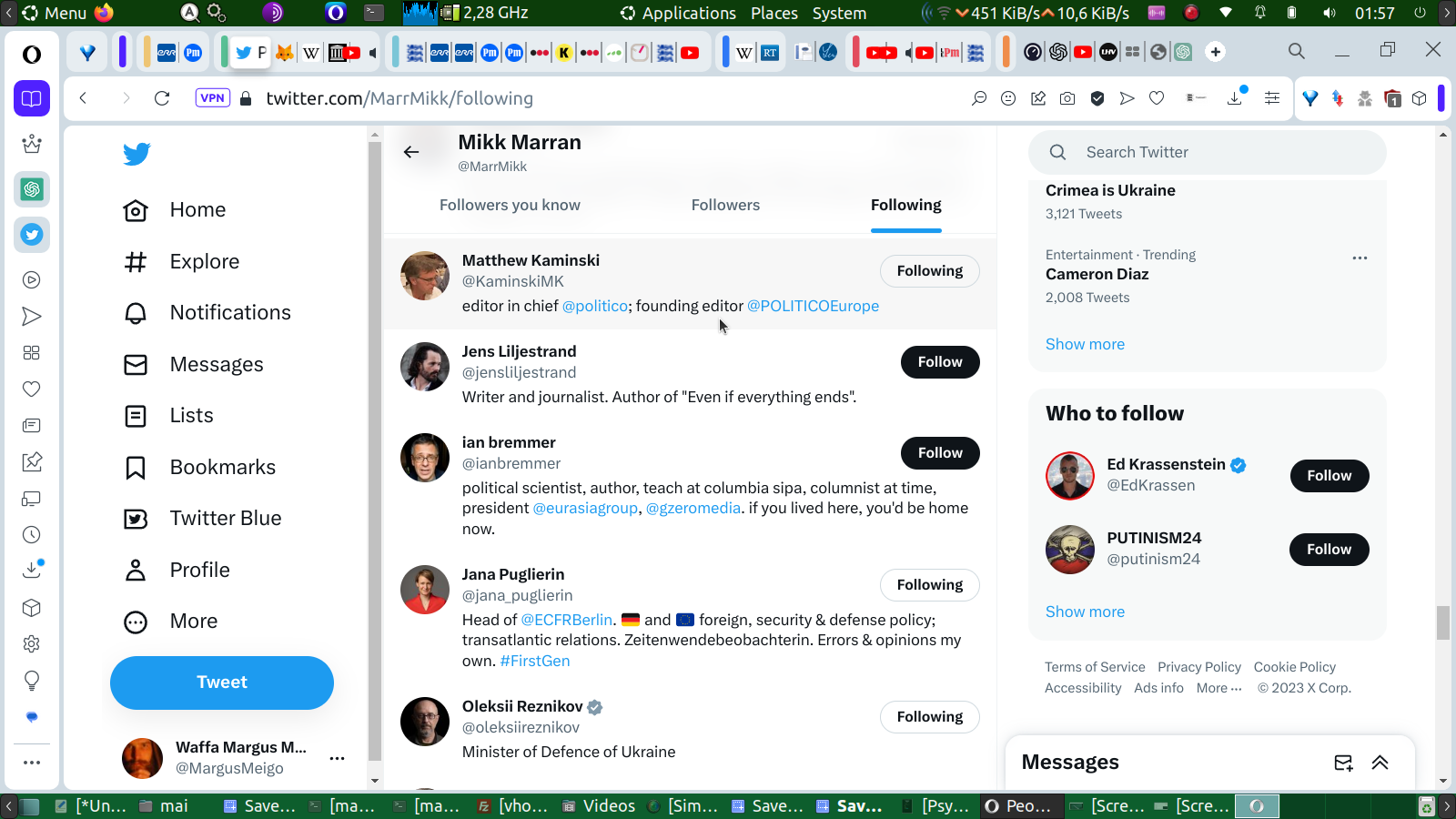Open the ad blocker shield icon

1097,98
